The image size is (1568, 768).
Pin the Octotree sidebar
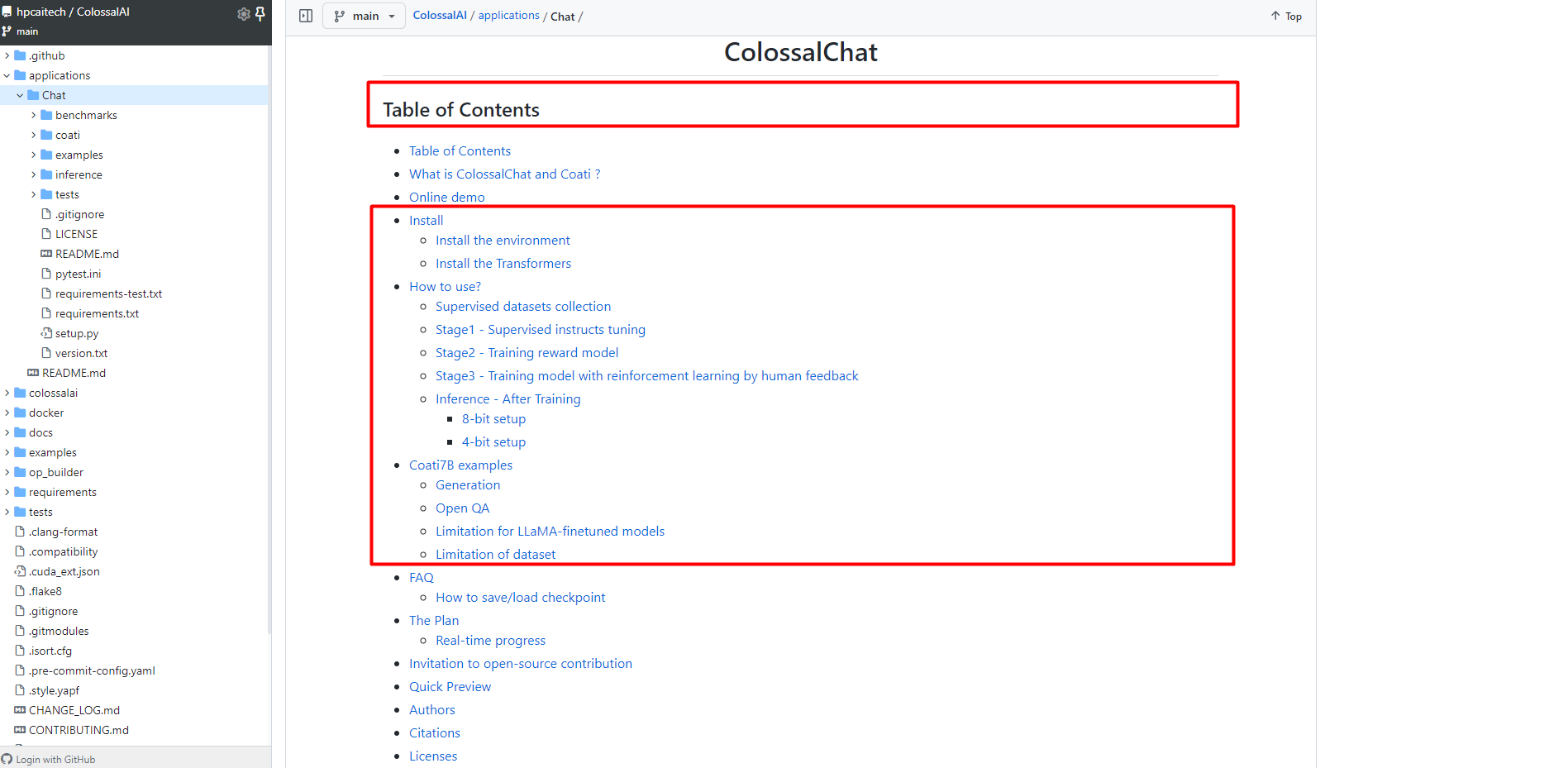(x=260, y=13)
